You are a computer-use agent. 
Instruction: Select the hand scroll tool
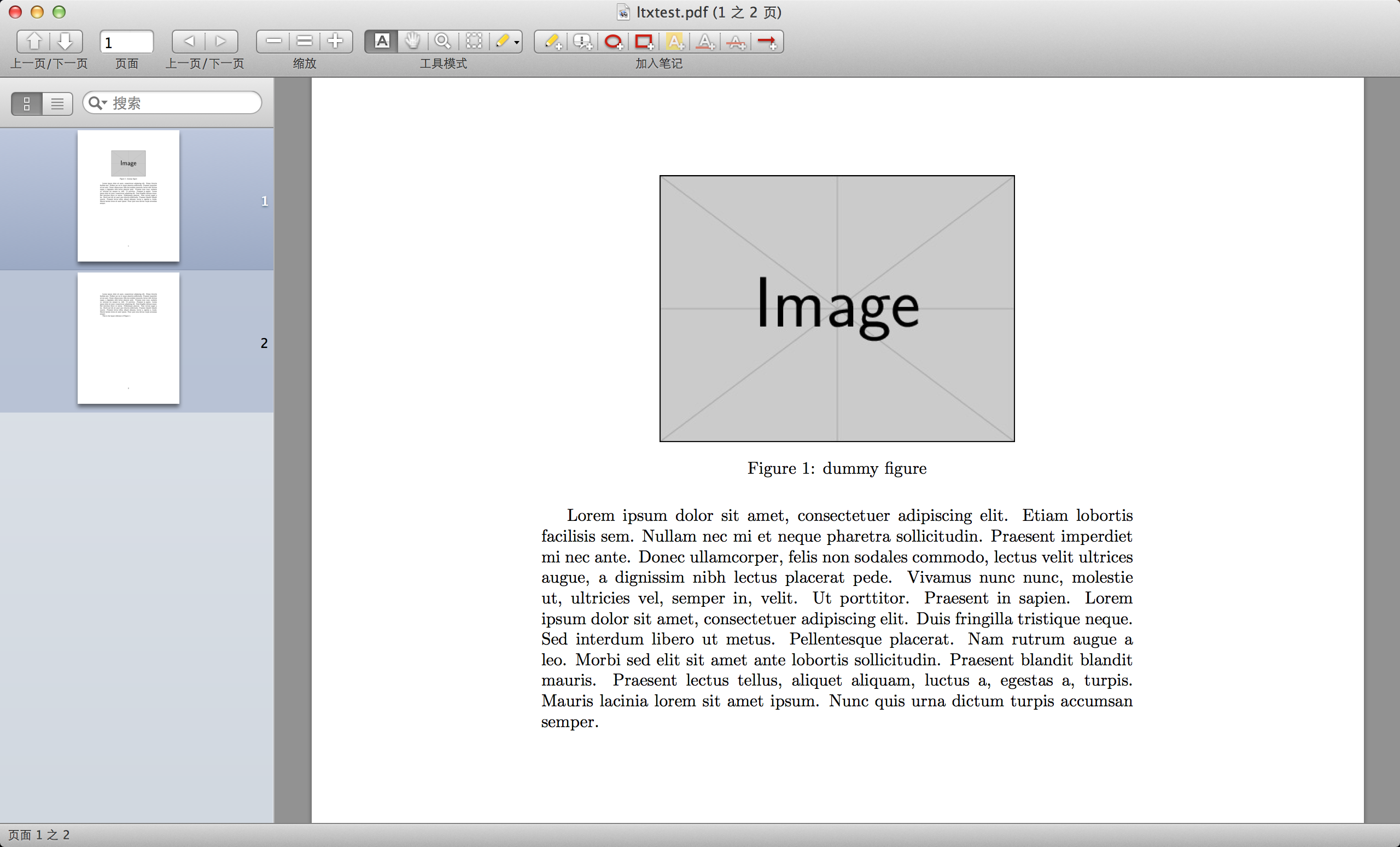pyautogui.click(x=412, y=42)
